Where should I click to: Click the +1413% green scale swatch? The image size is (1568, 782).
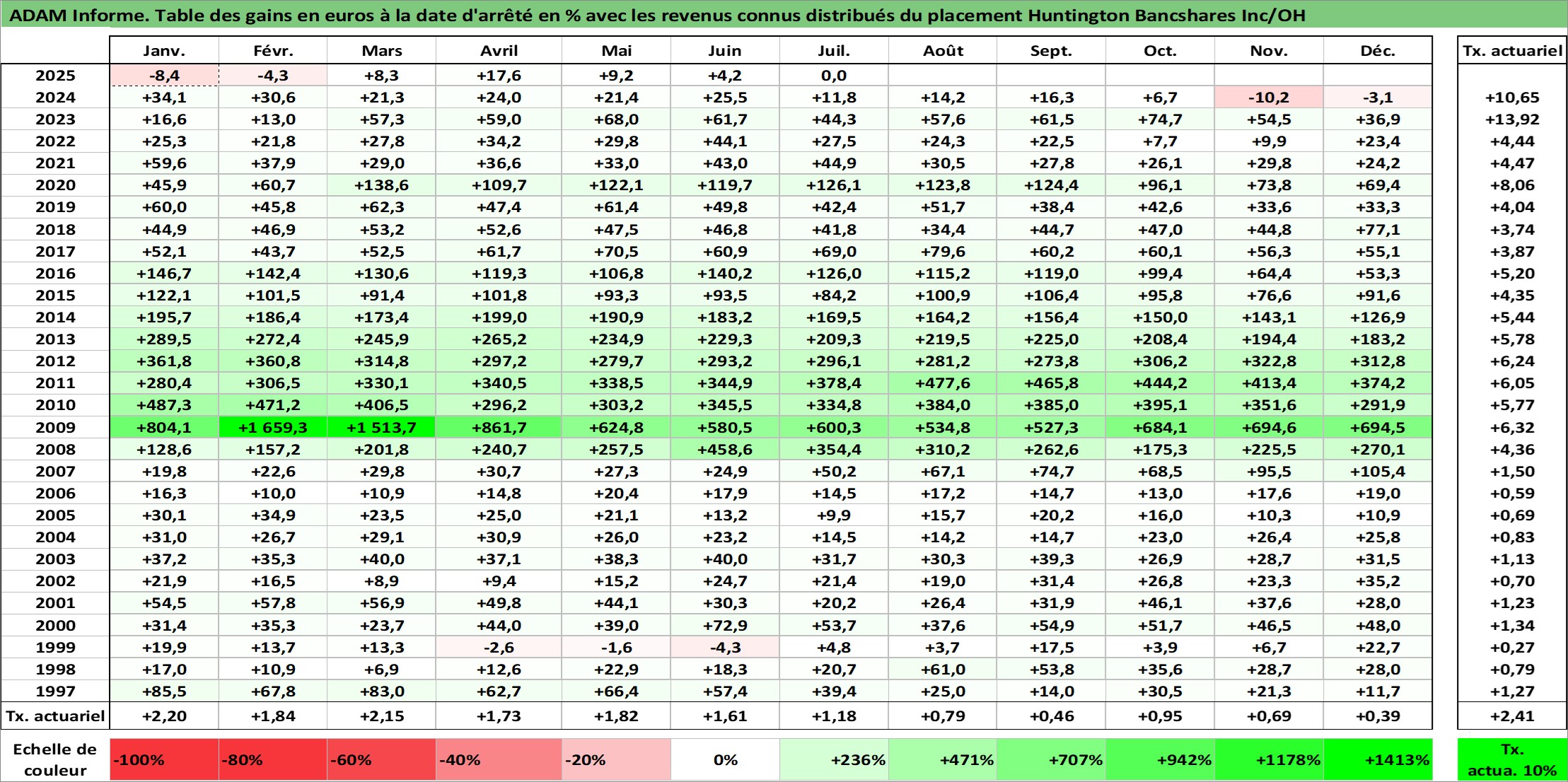tap(1378, 760)
